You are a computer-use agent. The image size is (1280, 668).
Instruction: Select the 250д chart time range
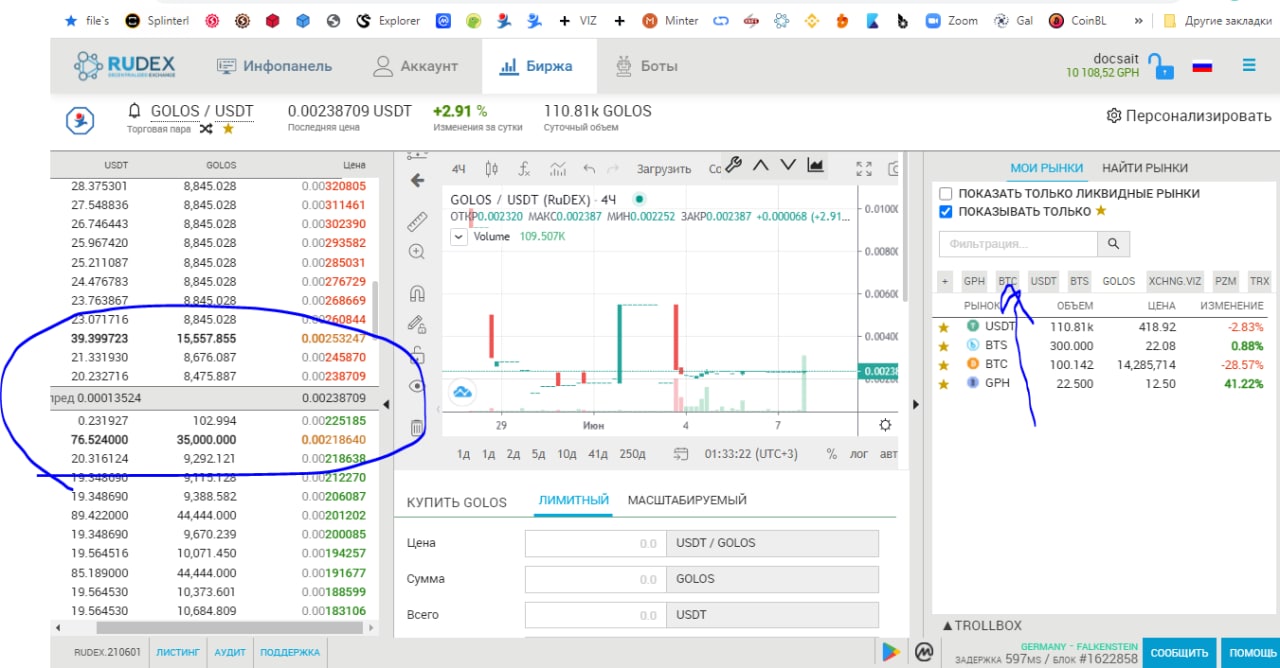633,454
